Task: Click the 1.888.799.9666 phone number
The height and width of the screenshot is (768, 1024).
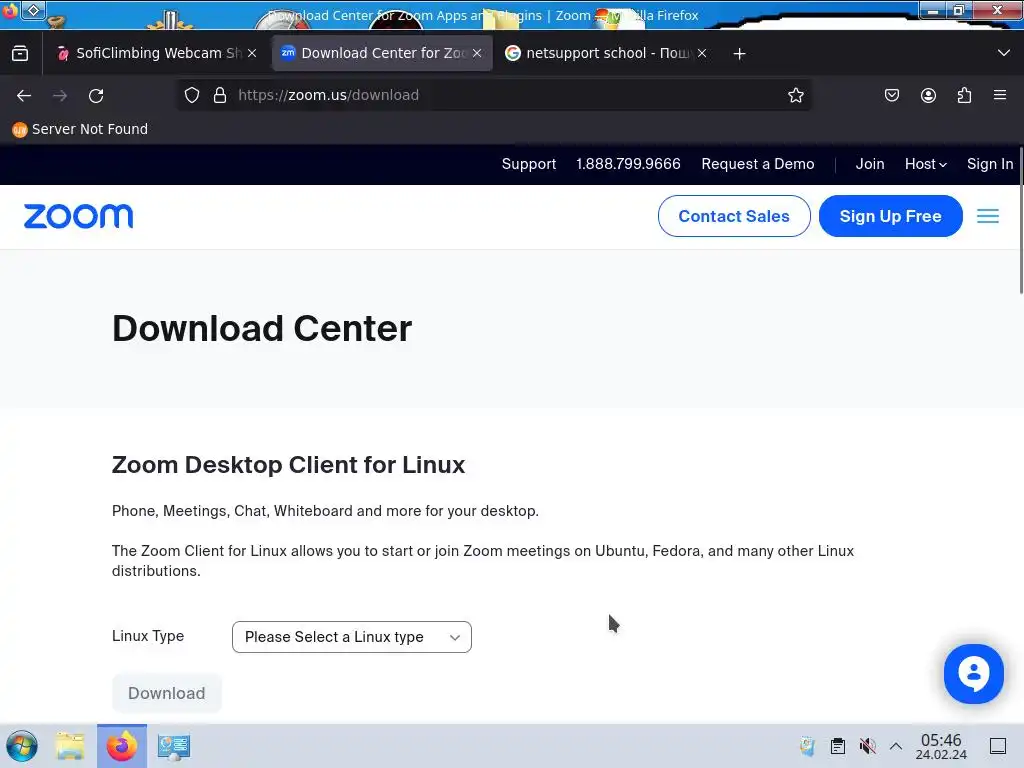Action: pyautogui.click(x=628, y=164)
